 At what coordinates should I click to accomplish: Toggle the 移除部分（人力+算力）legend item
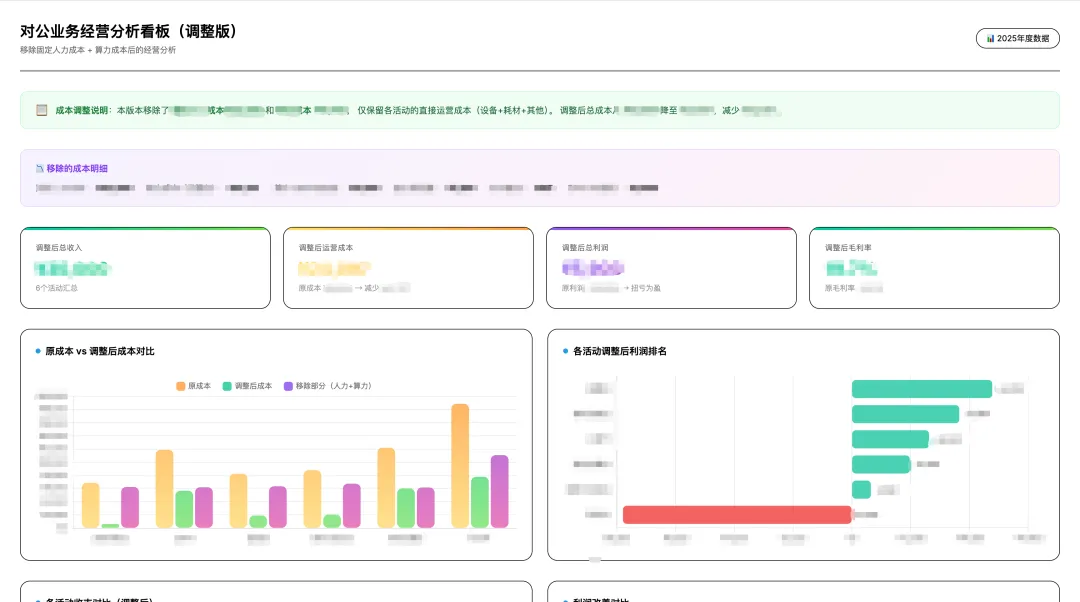pos(328,386)
